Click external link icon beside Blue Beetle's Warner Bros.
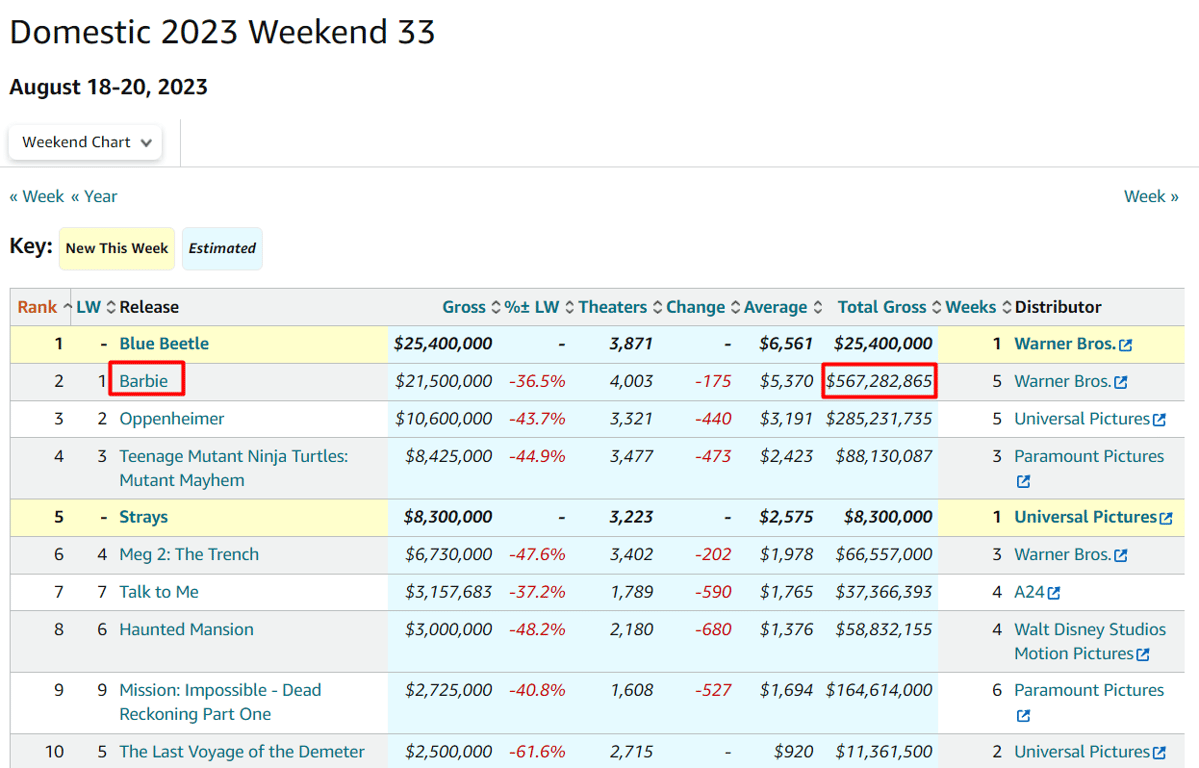Screen dimensions: 1199x768 1126,345
